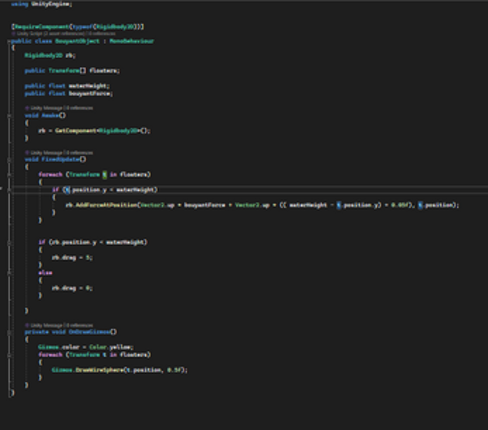Collapse the FixedUpdate method block
Image resolution: width=488 pixels, height=430 pixels.
point(9,160)
